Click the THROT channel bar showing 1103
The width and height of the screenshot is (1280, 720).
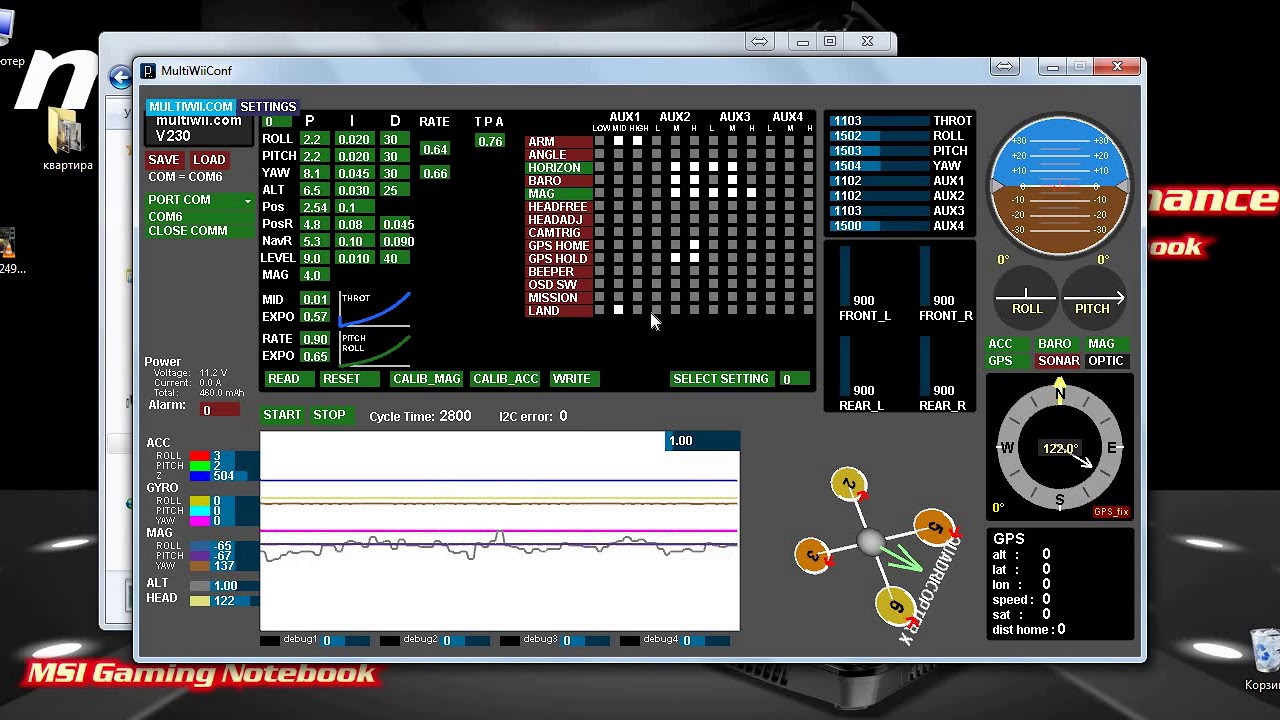click(x=880, y=121)
